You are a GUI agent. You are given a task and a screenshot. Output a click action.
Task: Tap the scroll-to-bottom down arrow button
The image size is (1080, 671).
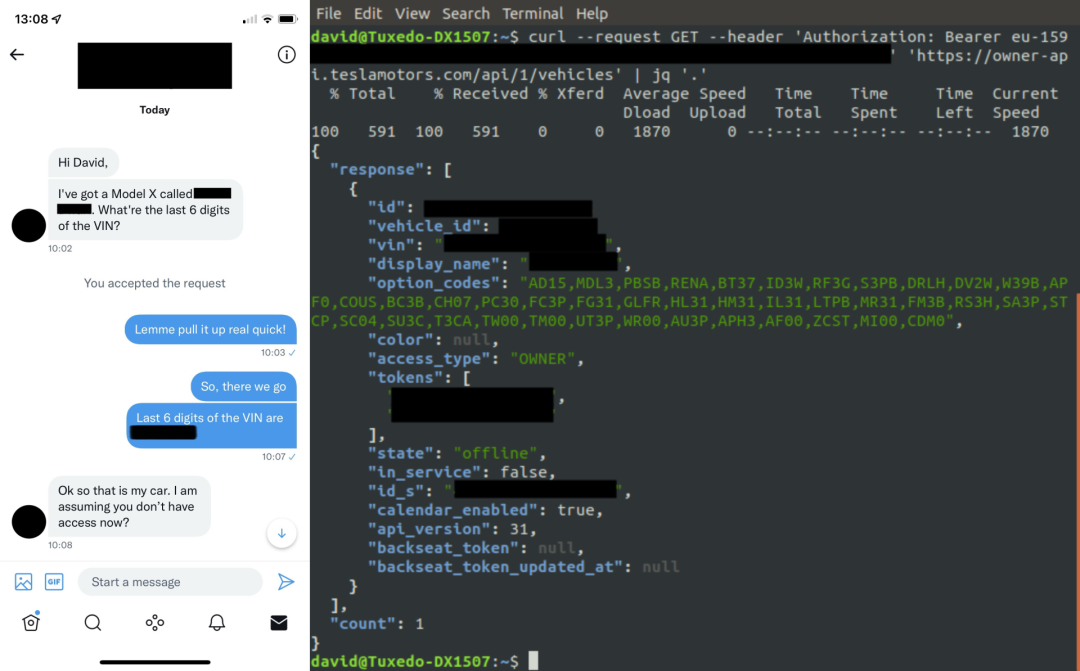click(282, 533)
